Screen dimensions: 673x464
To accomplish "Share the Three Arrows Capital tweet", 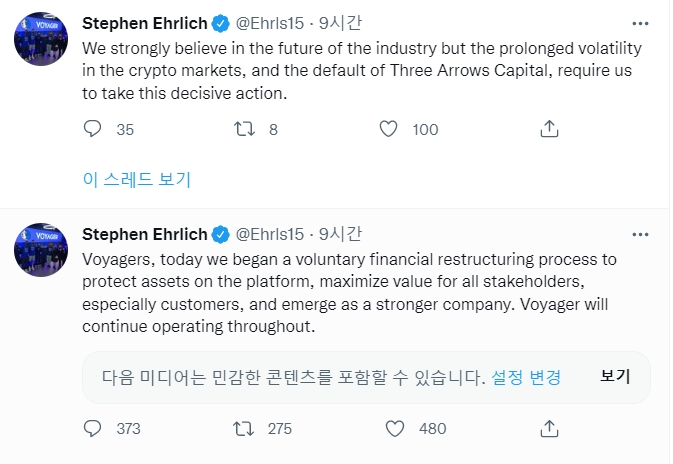I will click(x=548, y=129).
